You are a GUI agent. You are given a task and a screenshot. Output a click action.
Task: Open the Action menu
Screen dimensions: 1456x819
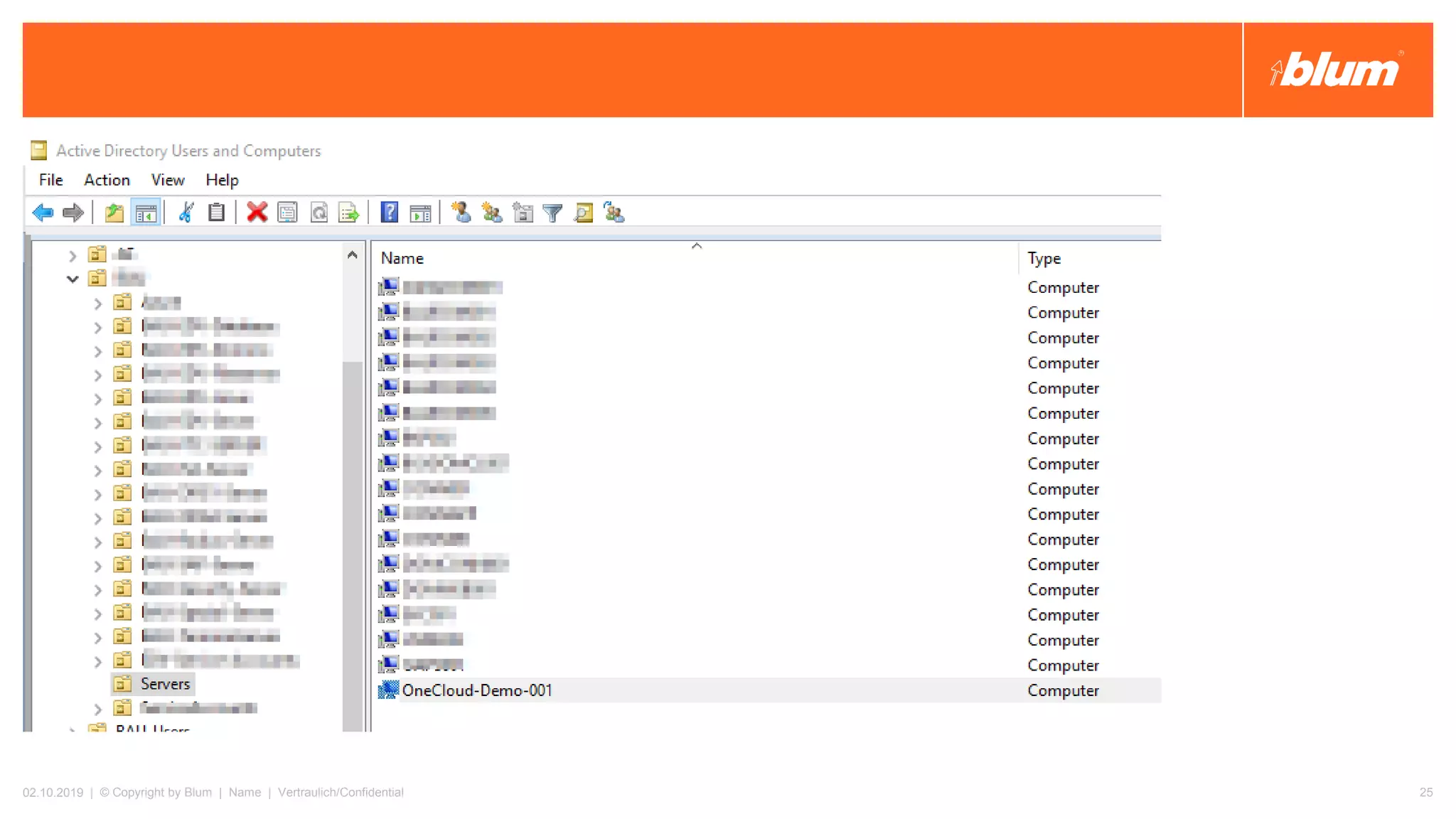point(107,180)
